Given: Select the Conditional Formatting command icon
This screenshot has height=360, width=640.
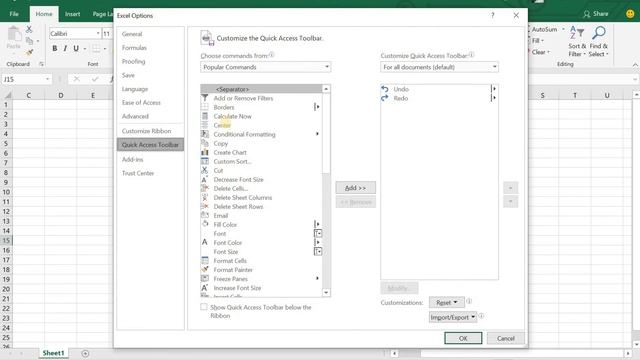Looking at the screenshot, I should pos(205,134).
